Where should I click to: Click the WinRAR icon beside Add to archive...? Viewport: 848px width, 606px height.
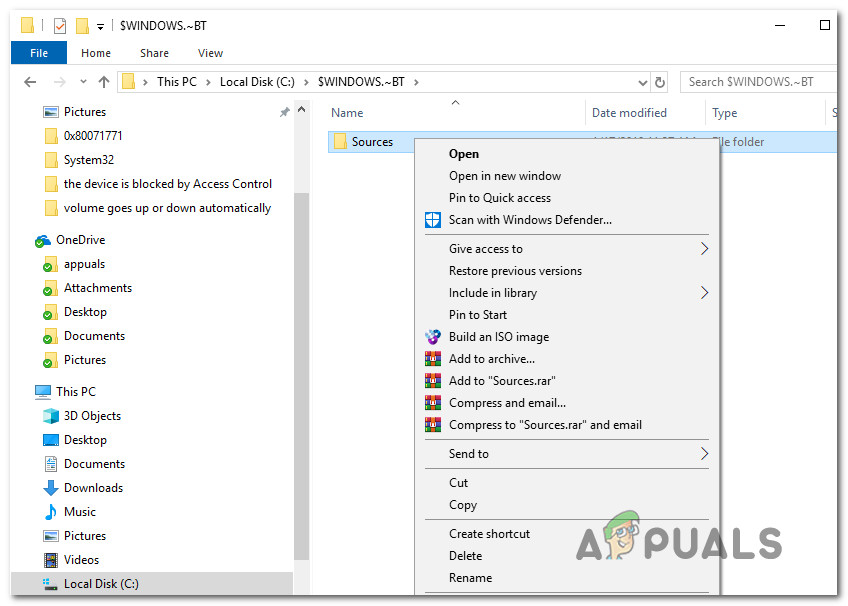tap(433, 359)
